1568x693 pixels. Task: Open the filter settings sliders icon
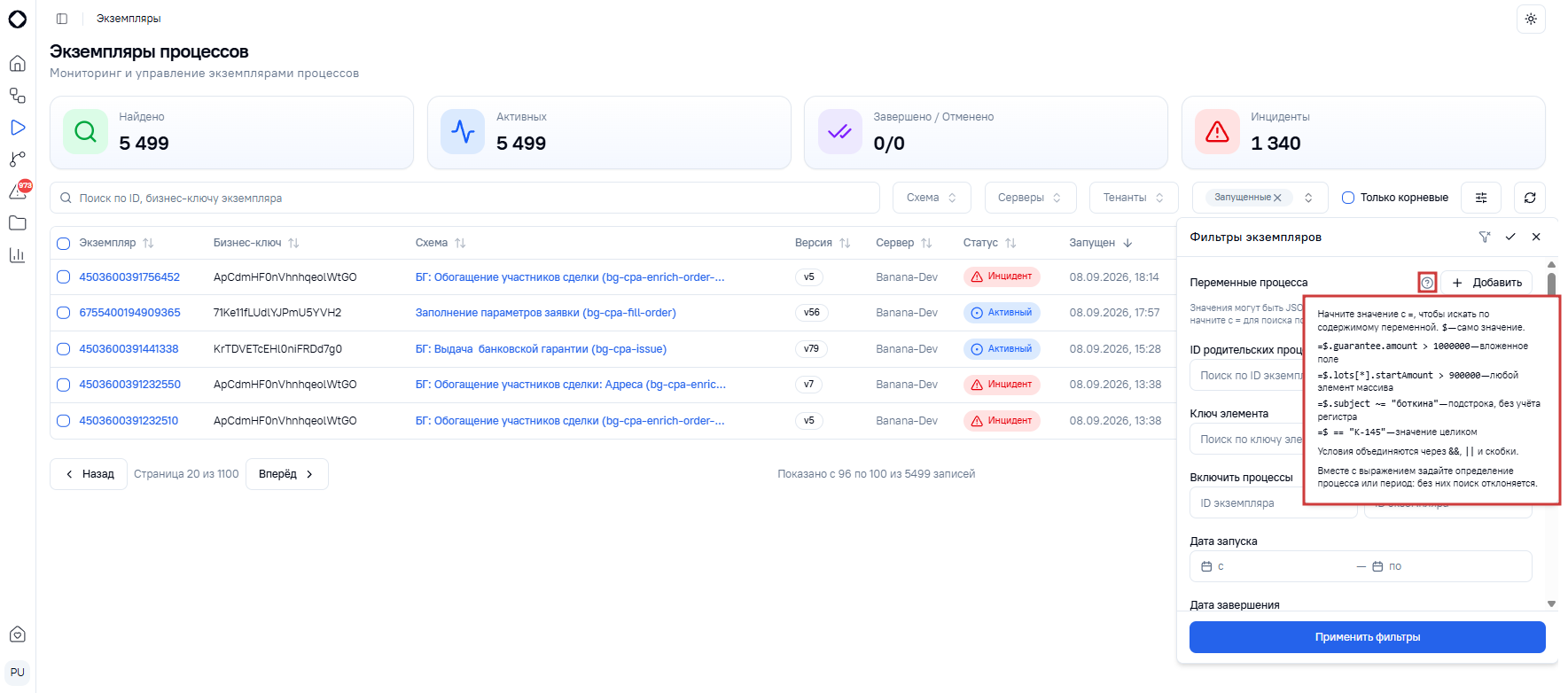pos(1481,198)
